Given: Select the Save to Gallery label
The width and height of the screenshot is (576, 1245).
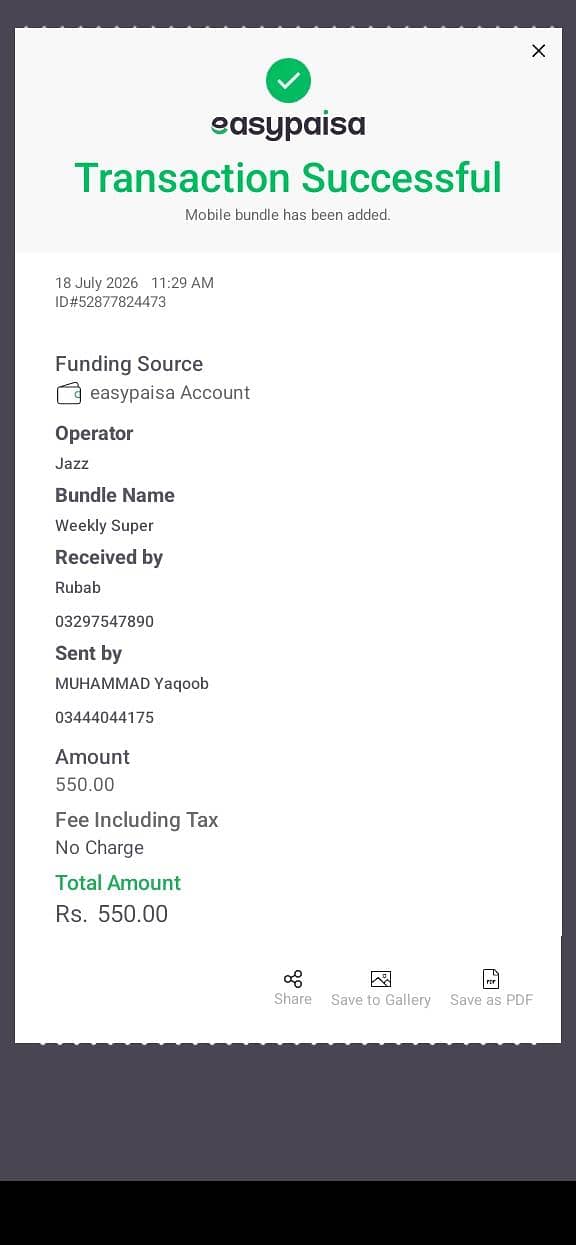Looking at the screenshot, I should point(381,1000).
